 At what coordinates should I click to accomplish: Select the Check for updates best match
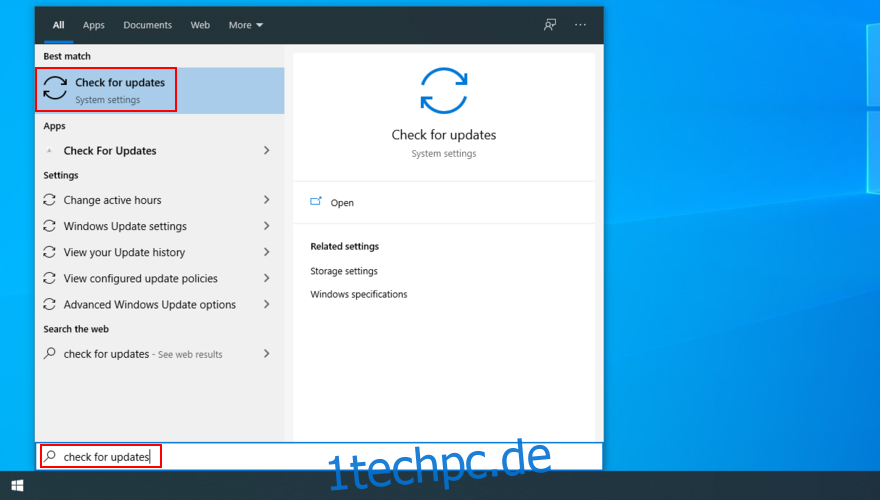tap(160, 90)
